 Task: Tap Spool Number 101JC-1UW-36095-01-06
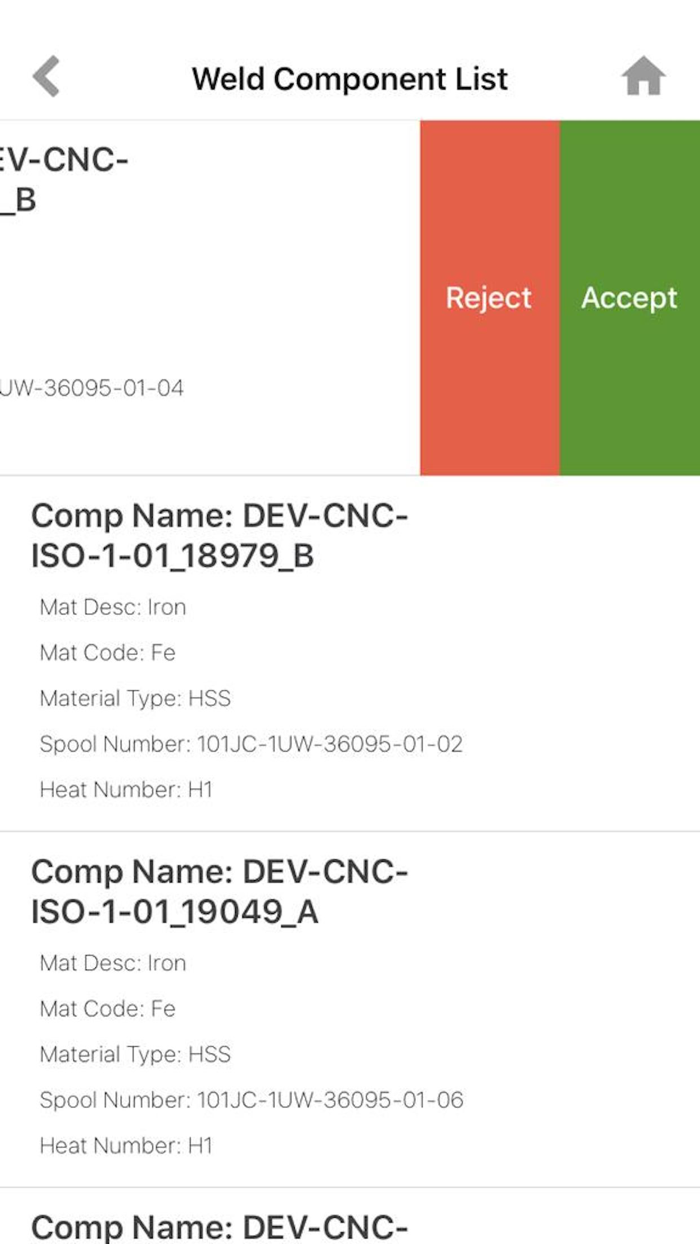pos(251,1100)
